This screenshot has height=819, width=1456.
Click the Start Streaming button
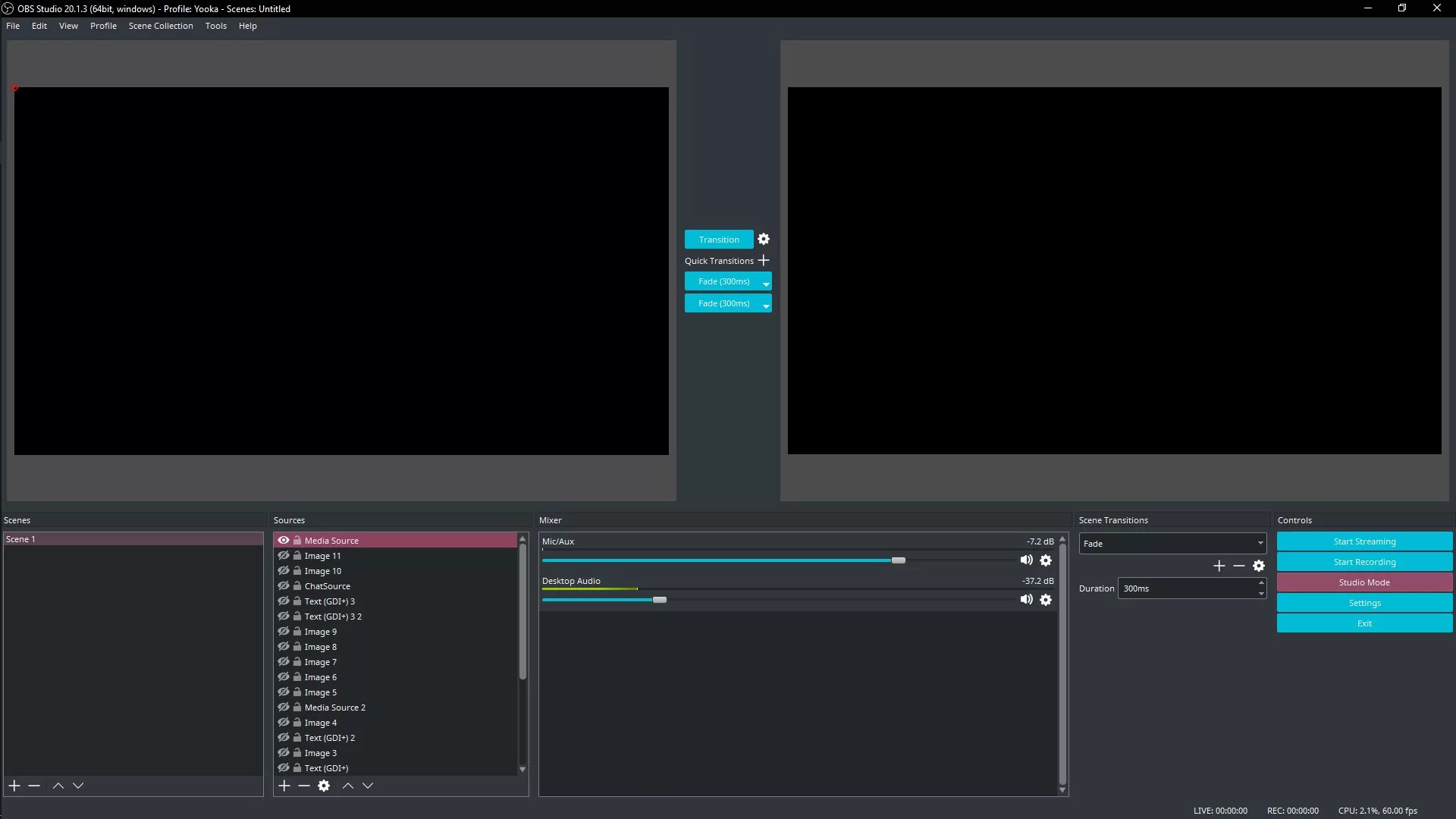point(1364,541)
